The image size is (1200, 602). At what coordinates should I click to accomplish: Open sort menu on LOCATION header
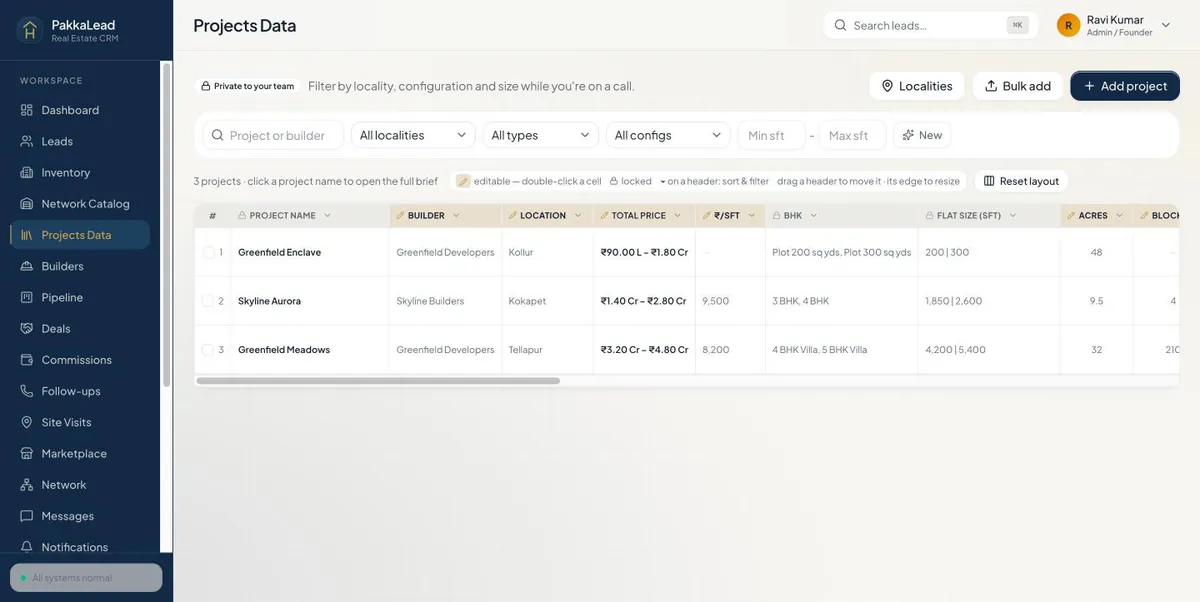click(x=577, y=215)
